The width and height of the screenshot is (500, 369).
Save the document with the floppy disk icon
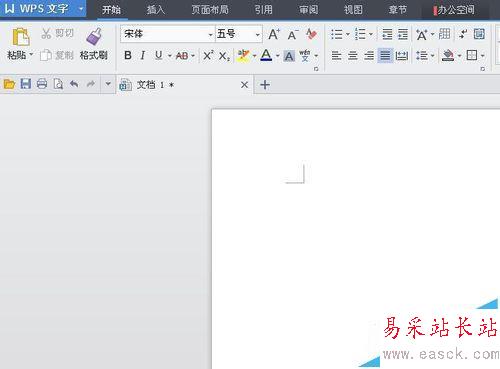(26, 84)
